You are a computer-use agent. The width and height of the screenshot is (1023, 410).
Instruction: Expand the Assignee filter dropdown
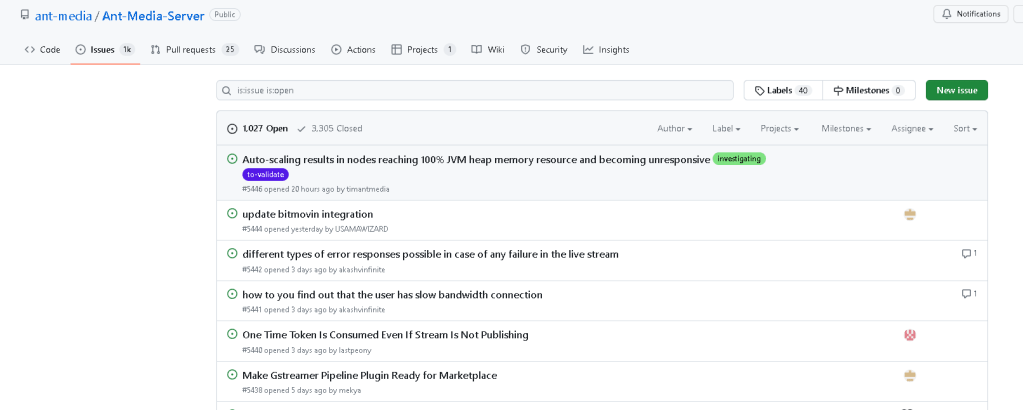(x=912, y=129)
